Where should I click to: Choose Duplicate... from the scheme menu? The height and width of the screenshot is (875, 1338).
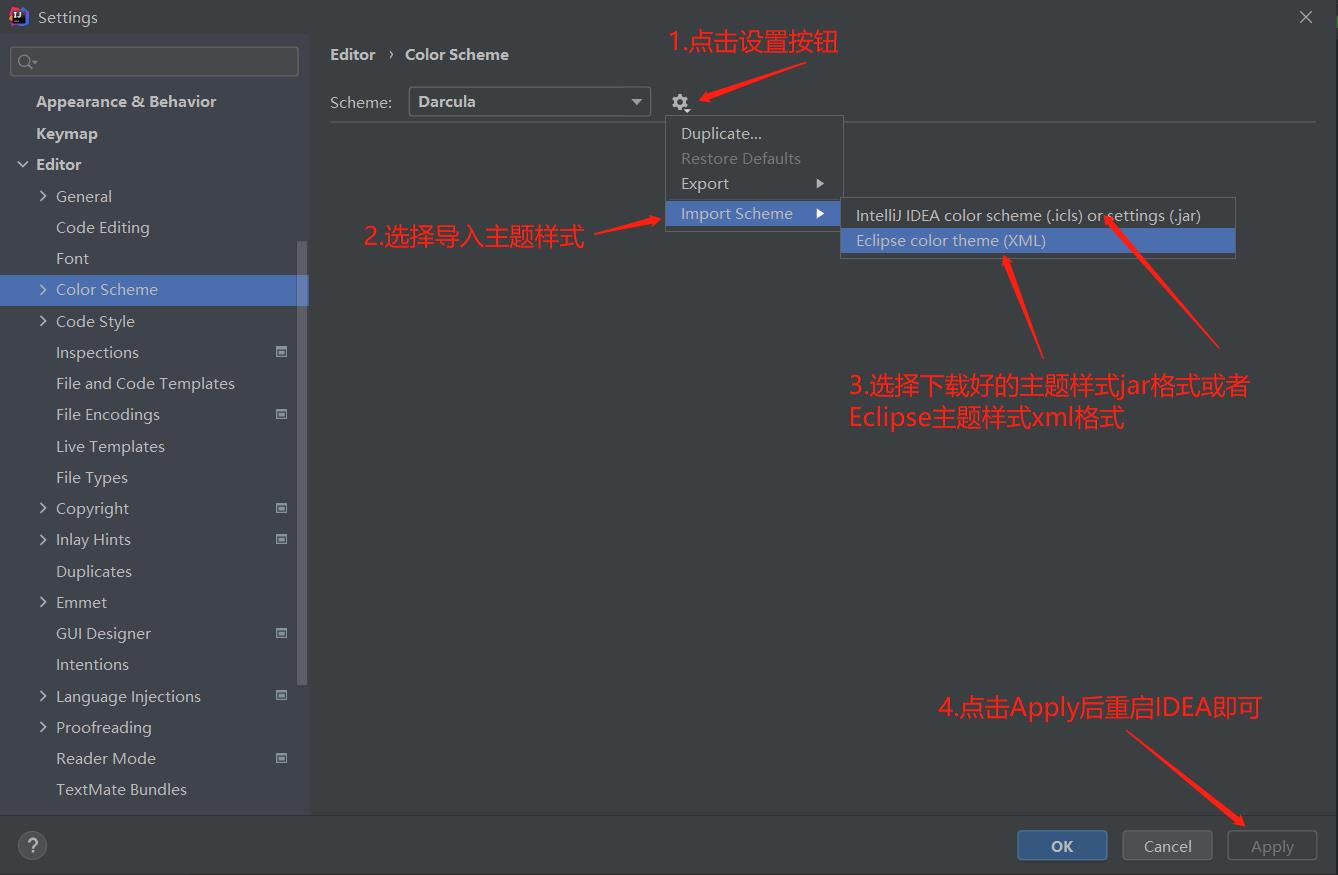(x=754, y=133)
